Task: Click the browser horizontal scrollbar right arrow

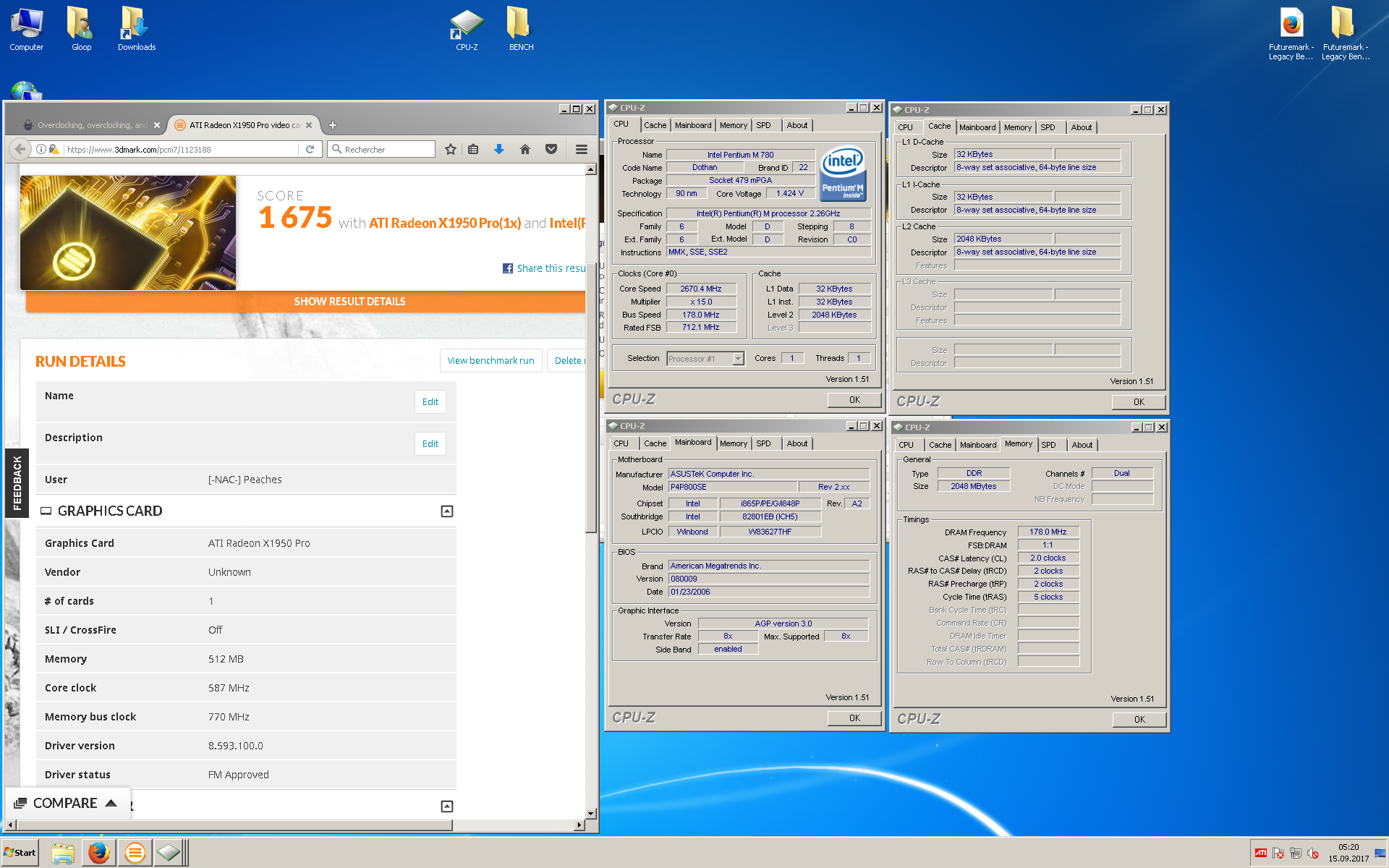Action: coord(579,825)
